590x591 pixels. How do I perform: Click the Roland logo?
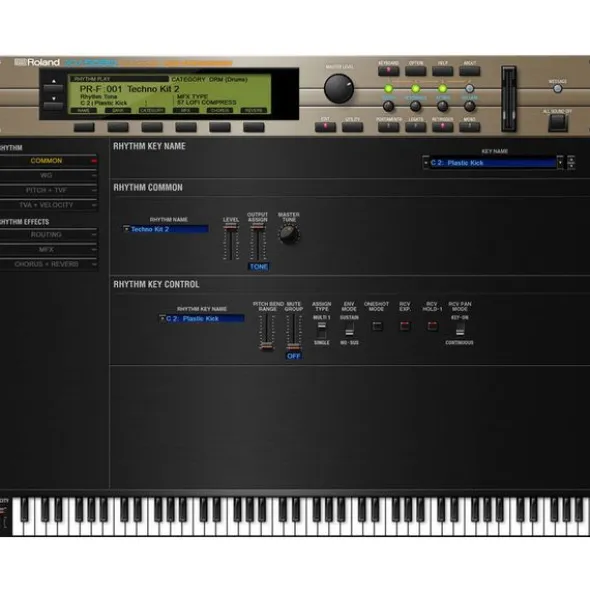pos(37,63)
